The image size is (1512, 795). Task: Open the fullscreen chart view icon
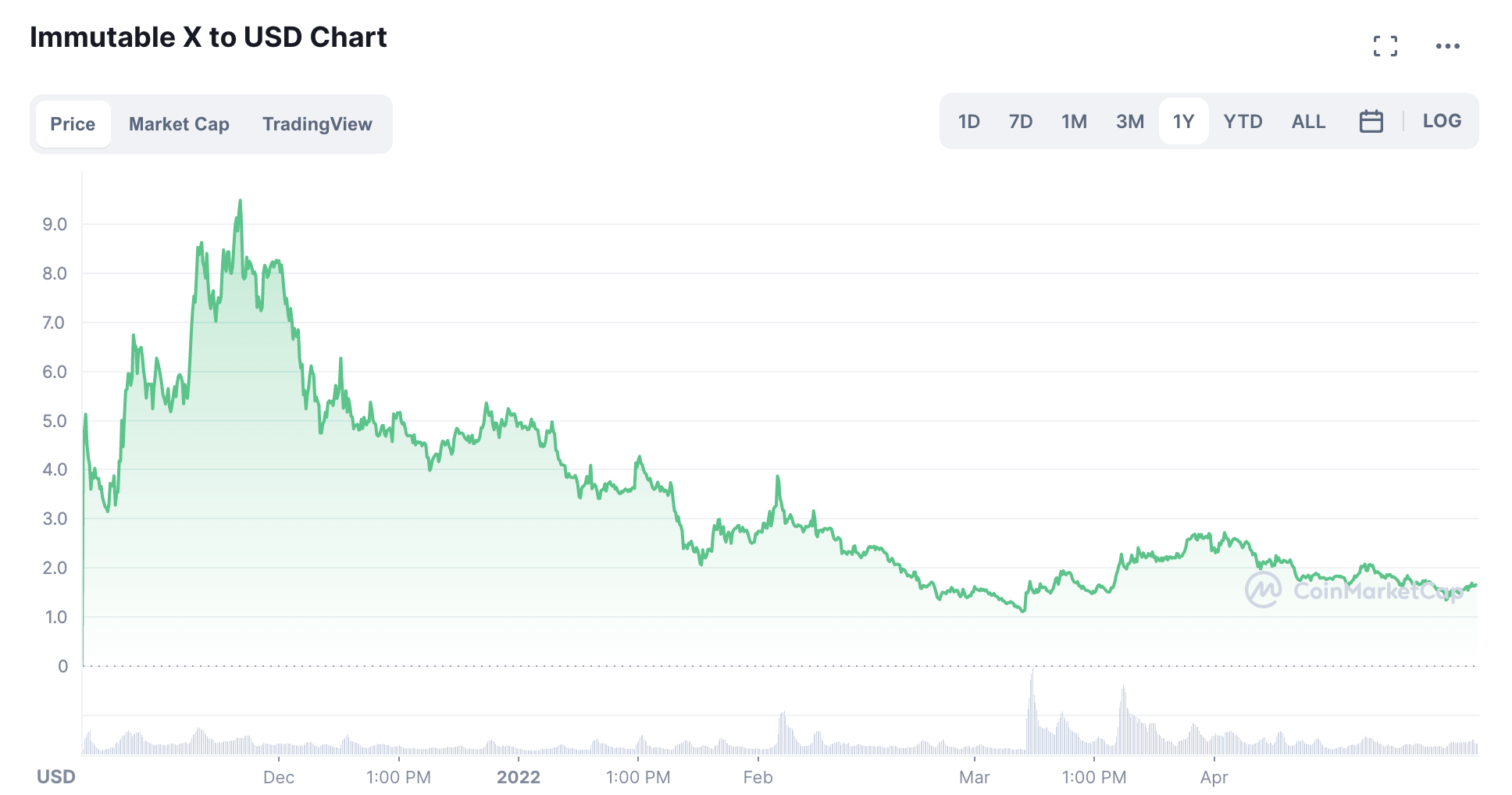pyautogui.click(x=1385, y=46)
